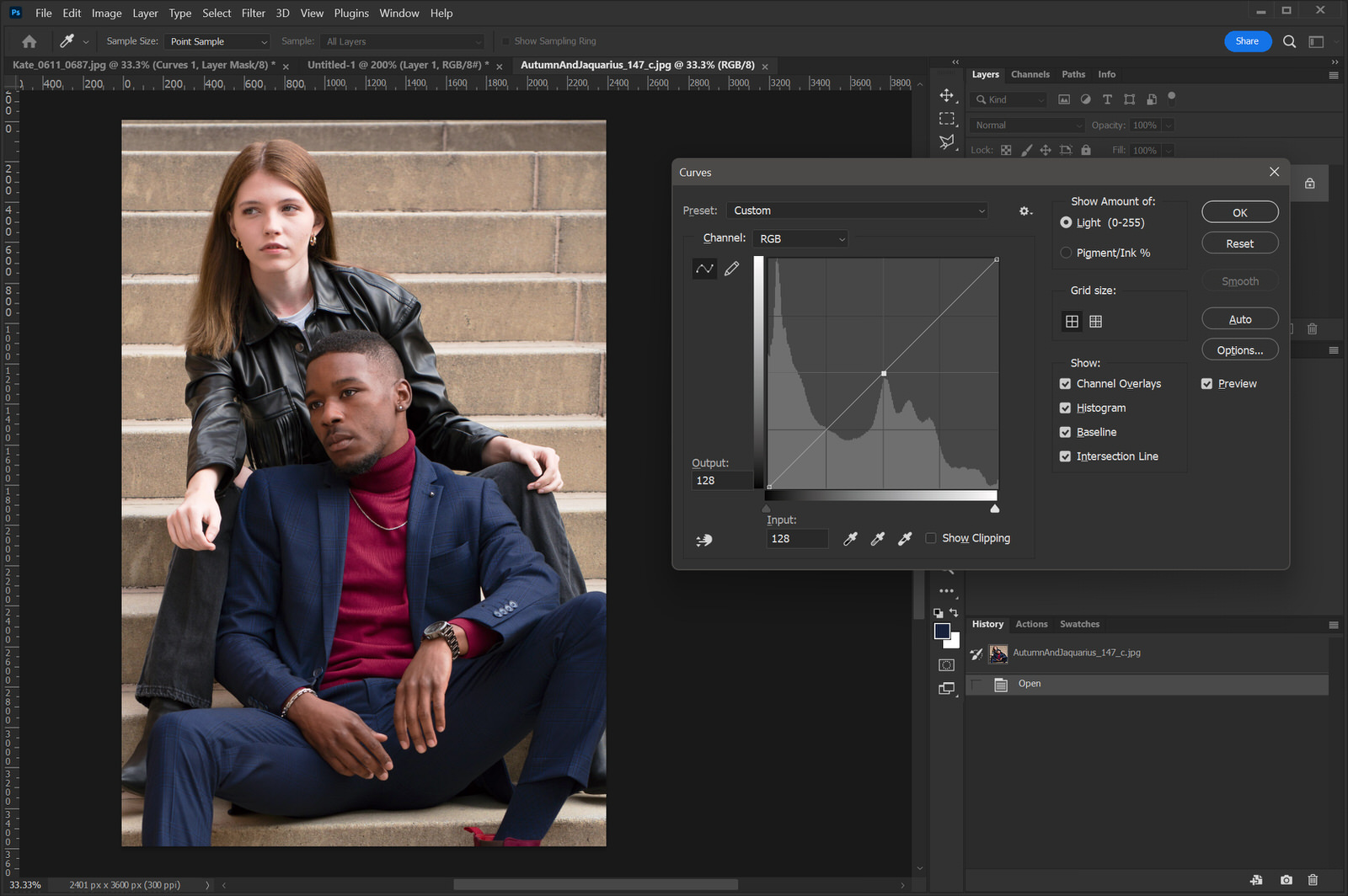This screenshot has width=1348, height=896.
Task: Select the white point eyedropper in Curves
Action: (x=905, y=538)
